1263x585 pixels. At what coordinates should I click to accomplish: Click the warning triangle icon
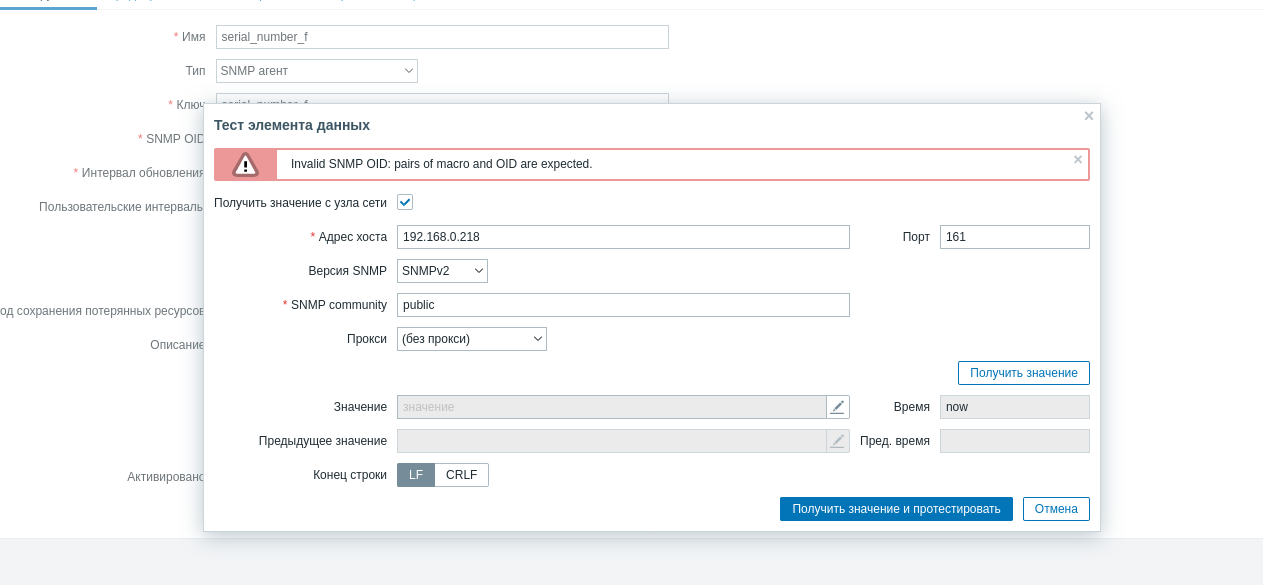pyautogui.click(x=245, y=164)
